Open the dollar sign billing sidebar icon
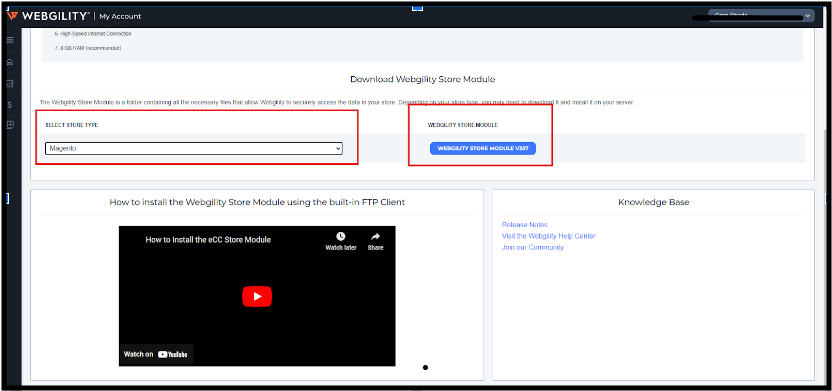This screenshot has height=391, width=832. tap(10, 105)
